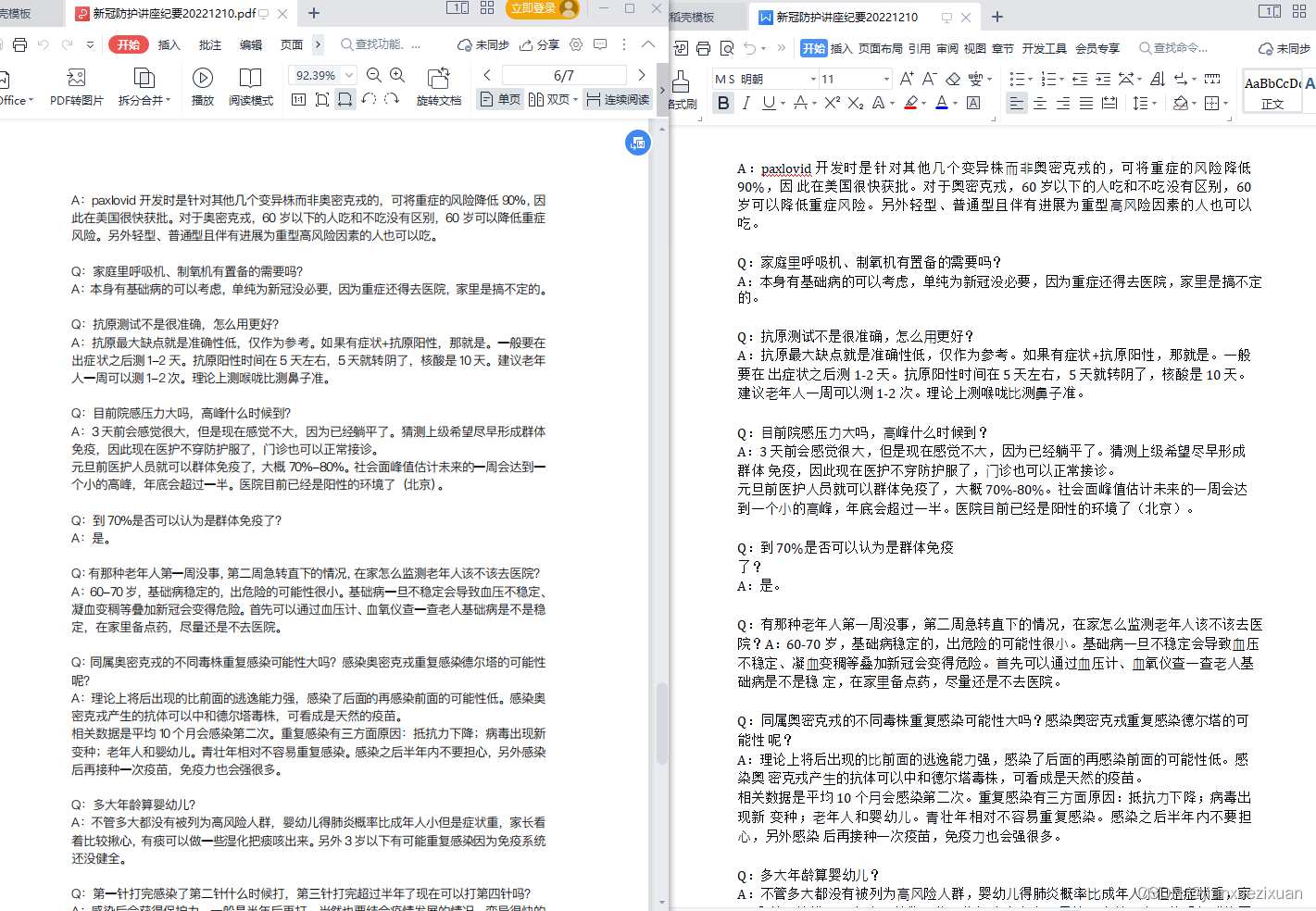
Task: Decrease paragraph indent in Writer
Action: (x=1080, y=79)
